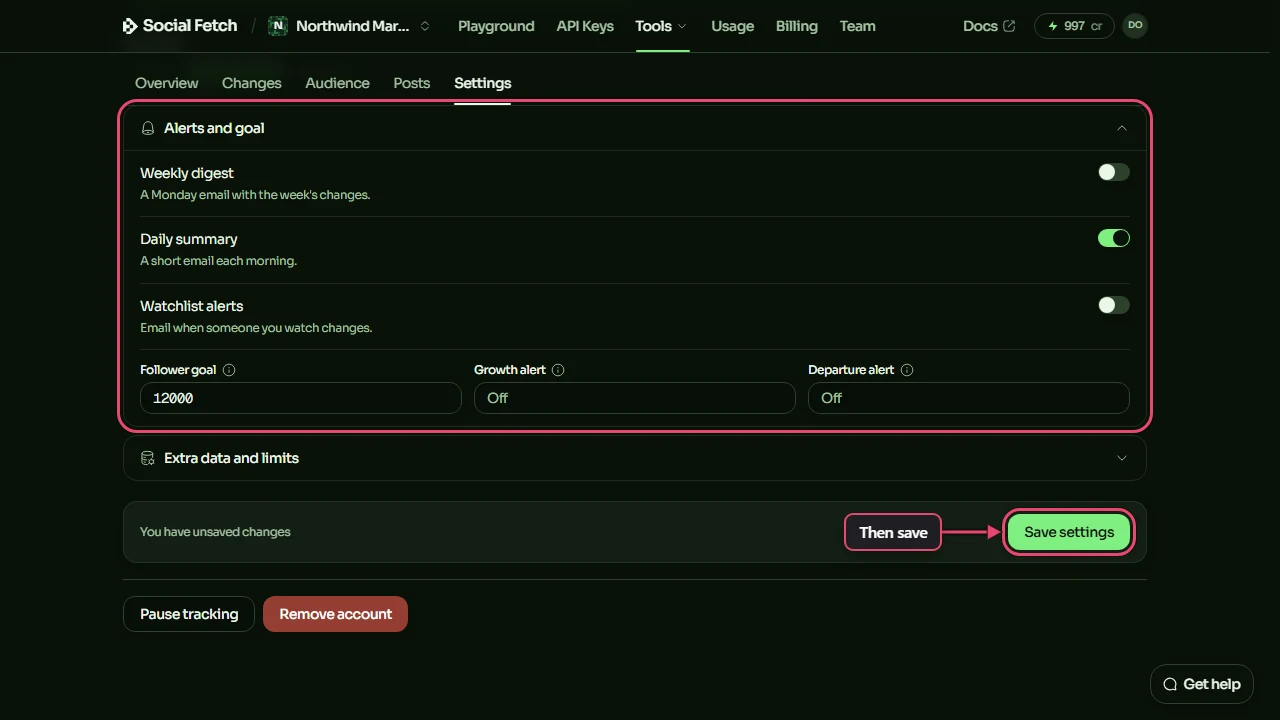Click the 997 cr credits badge

coord(1074,26)
